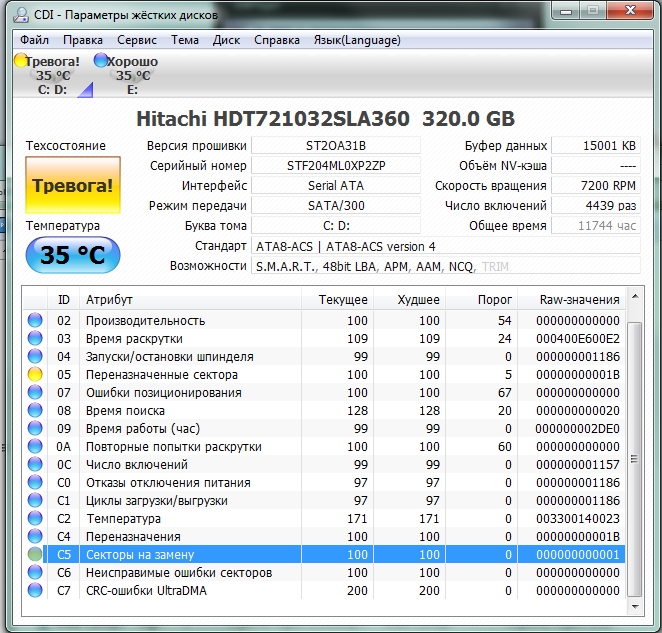Click the vertical scrollbar thumb of attribute list

pyautogui.click(x=635, y=459)
